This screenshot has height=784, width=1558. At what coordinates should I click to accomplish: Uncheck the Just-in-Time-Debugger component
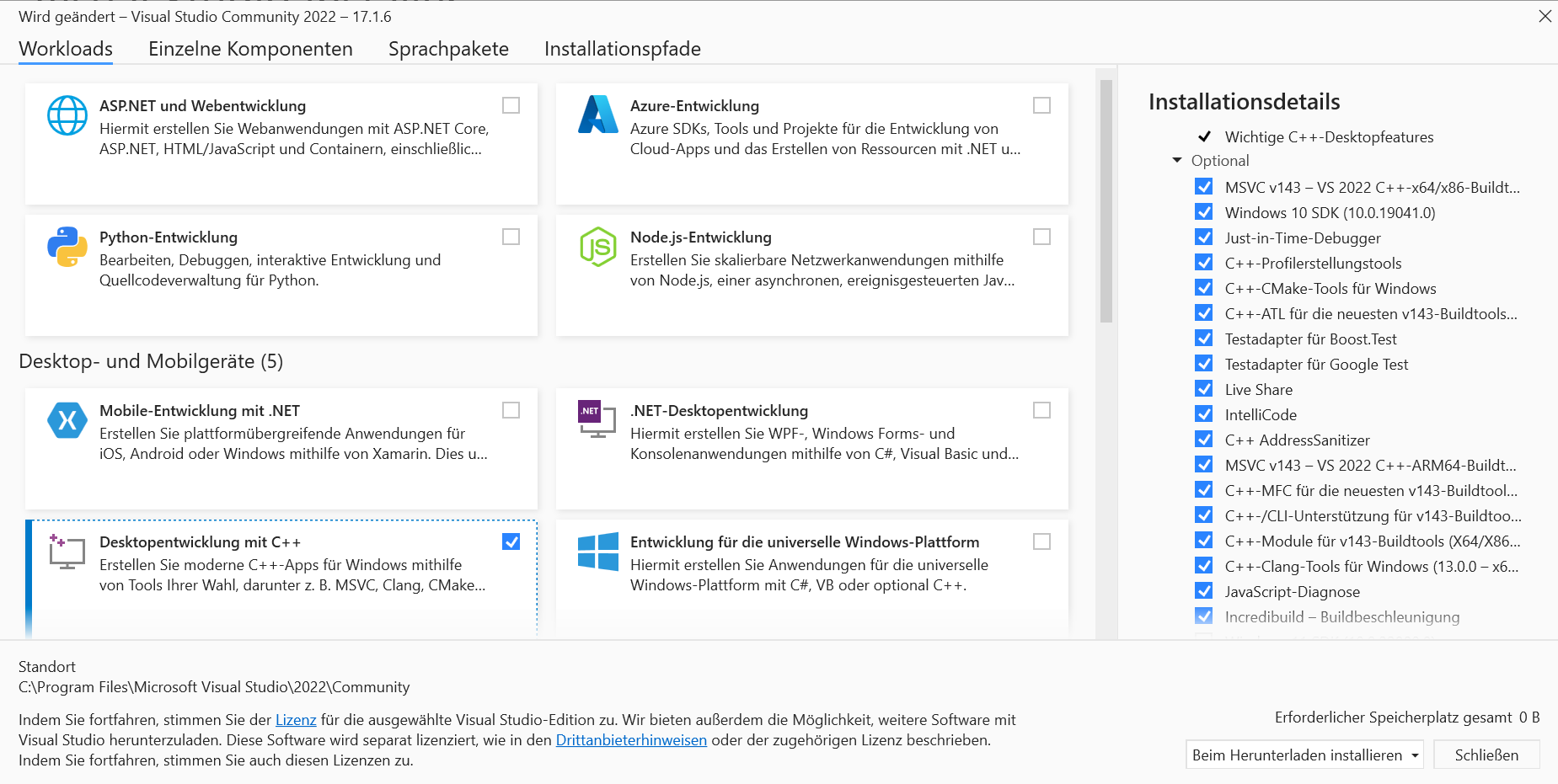[1204, 237]
